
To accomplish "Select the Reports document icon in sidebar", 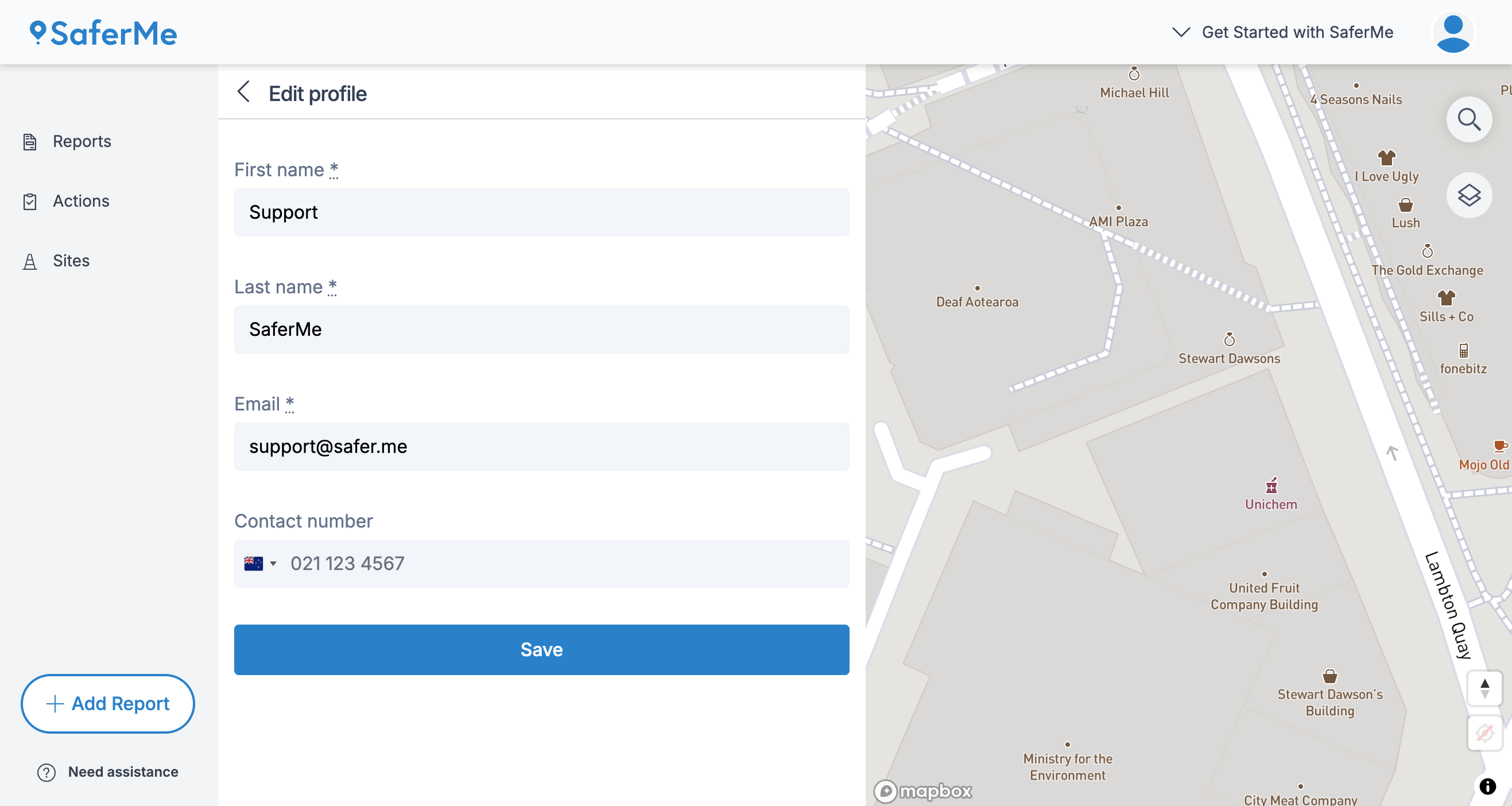I will [30, 141].
